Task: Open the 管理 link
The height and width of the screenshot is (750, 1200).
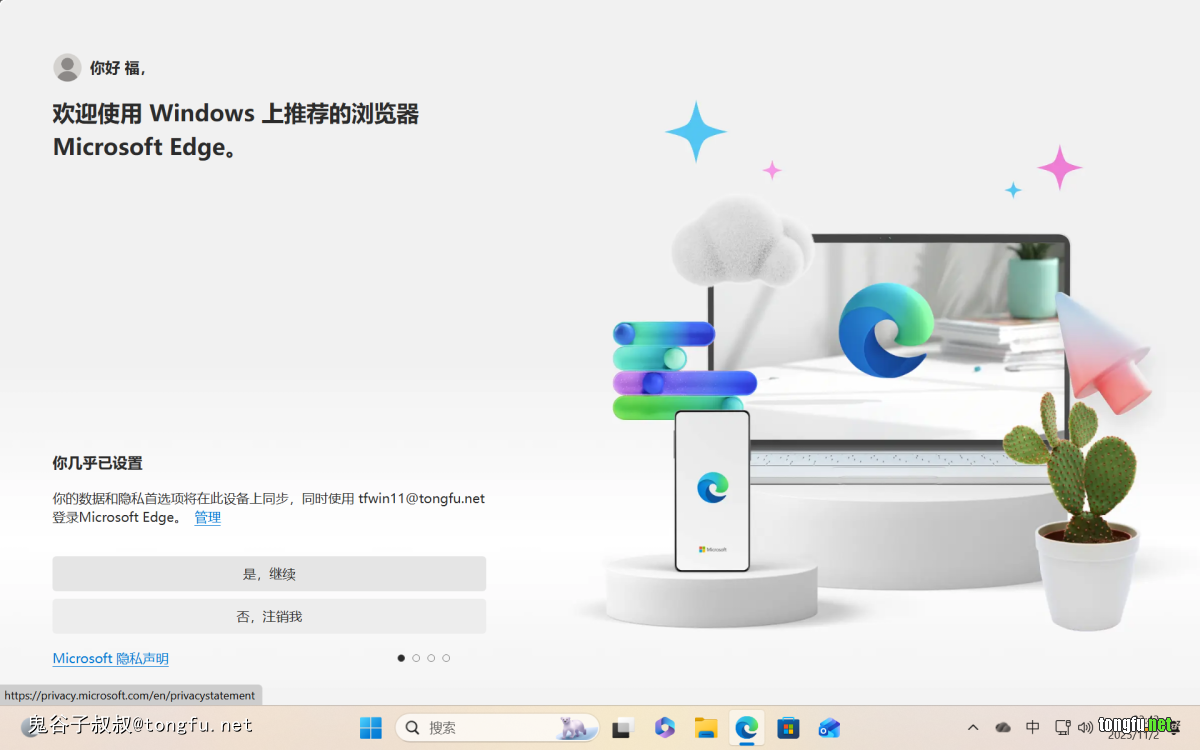Action: (x=207, y=518)
